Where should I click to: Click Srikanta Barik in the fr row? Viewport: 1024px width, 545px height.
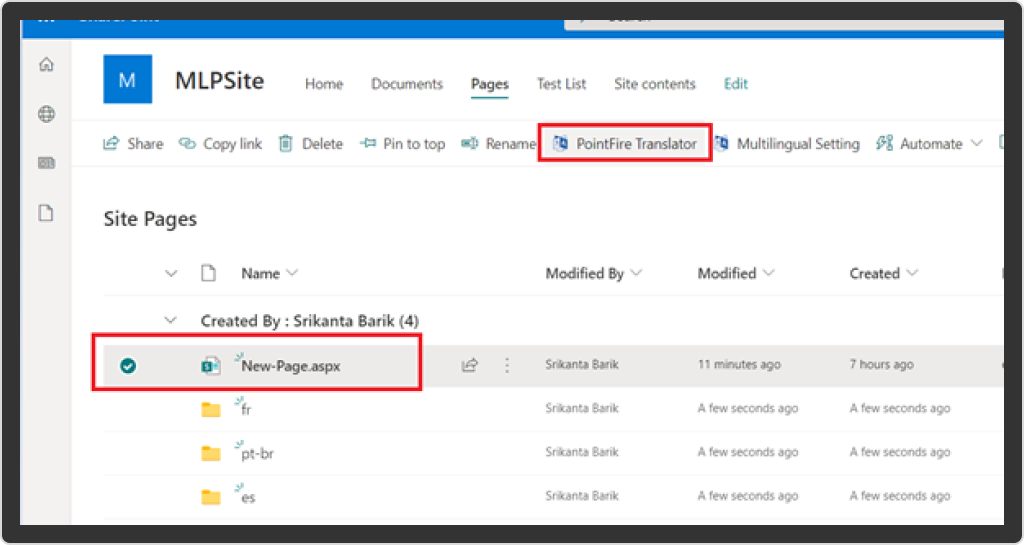coord(582,409)
